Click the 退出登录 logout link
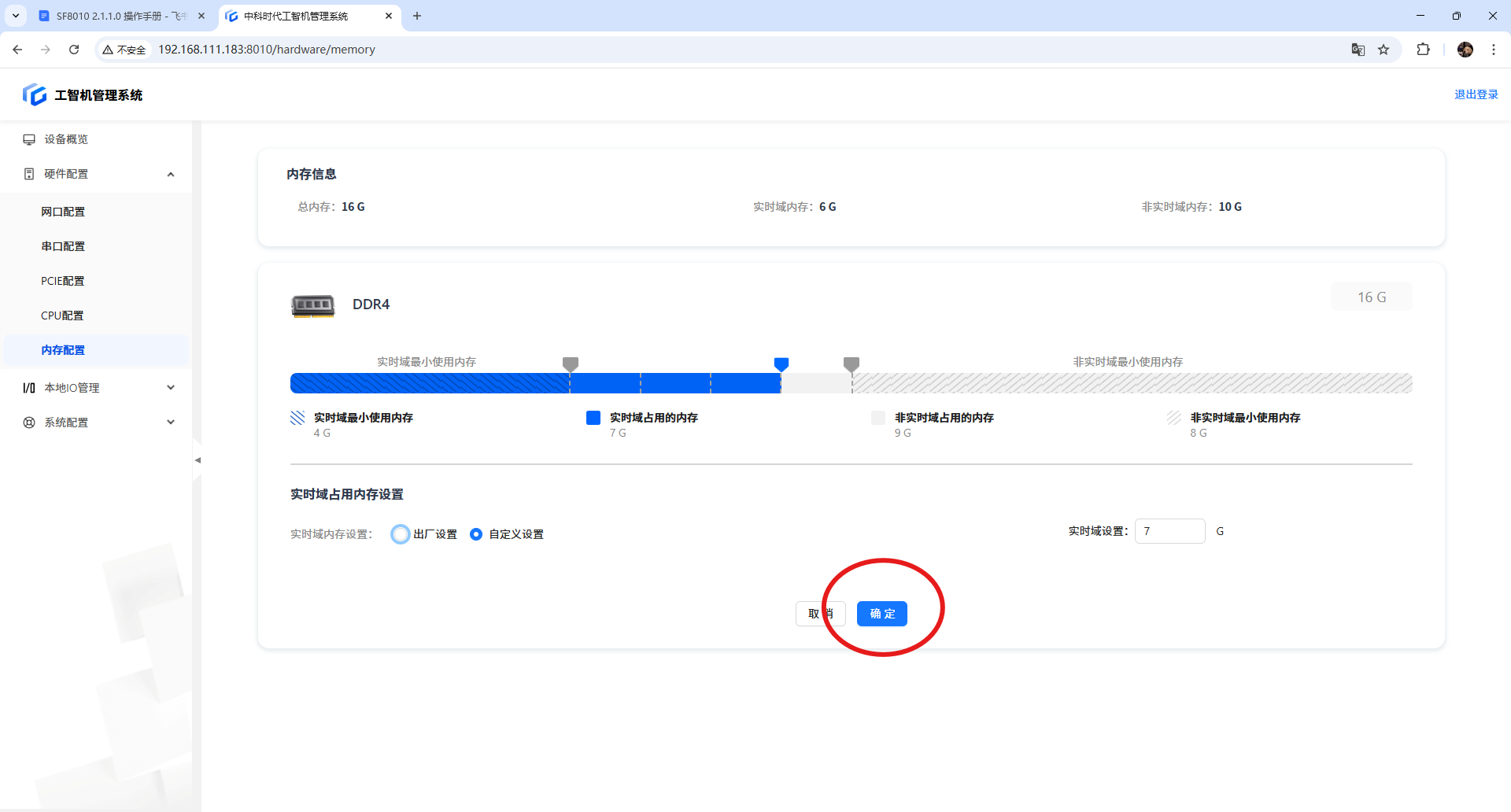 coord(1476,94)
